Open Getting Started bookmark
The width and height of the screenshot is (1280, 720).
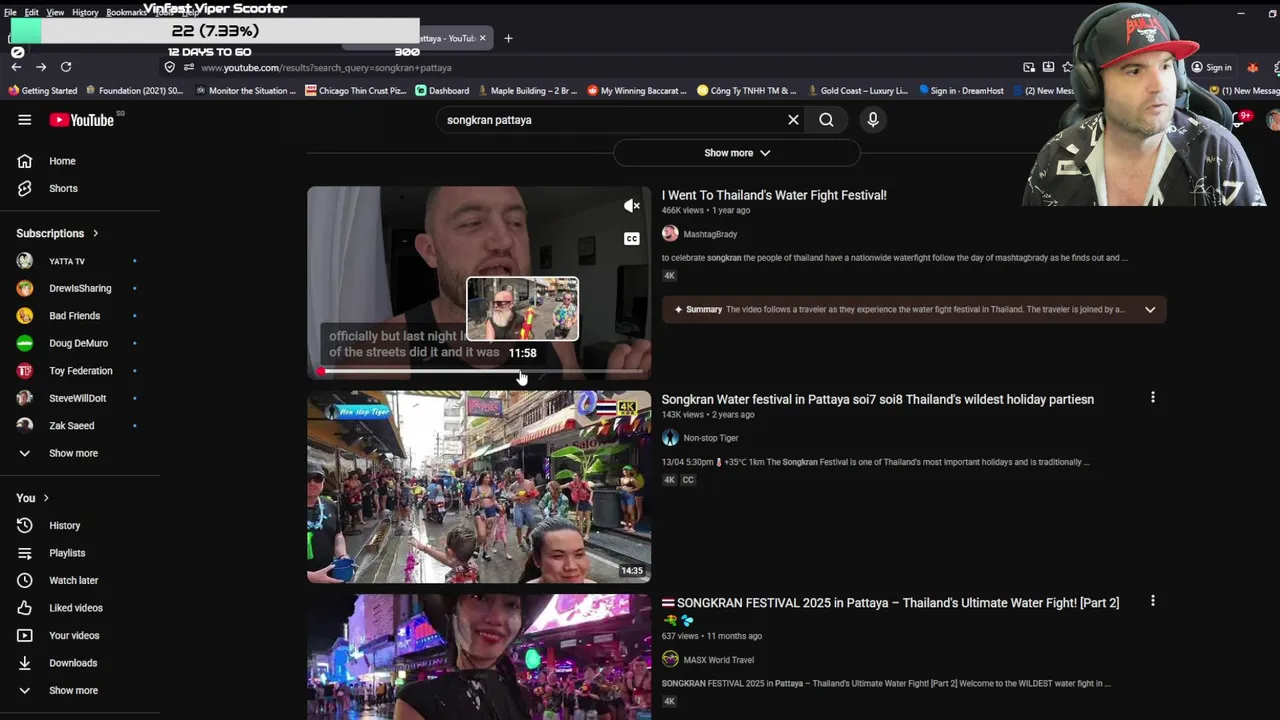[x=43, y=91]
